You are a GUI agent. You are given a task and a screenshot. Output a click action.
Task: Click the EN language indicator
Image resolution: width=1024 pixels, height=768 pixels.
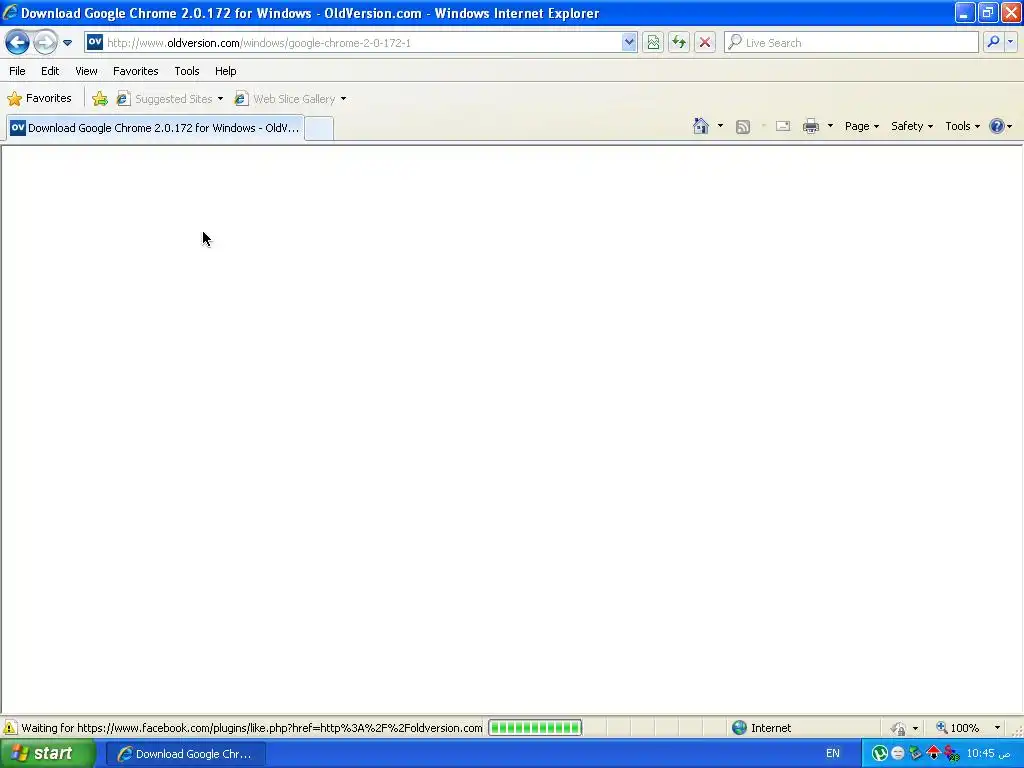(x=833, y=754)
